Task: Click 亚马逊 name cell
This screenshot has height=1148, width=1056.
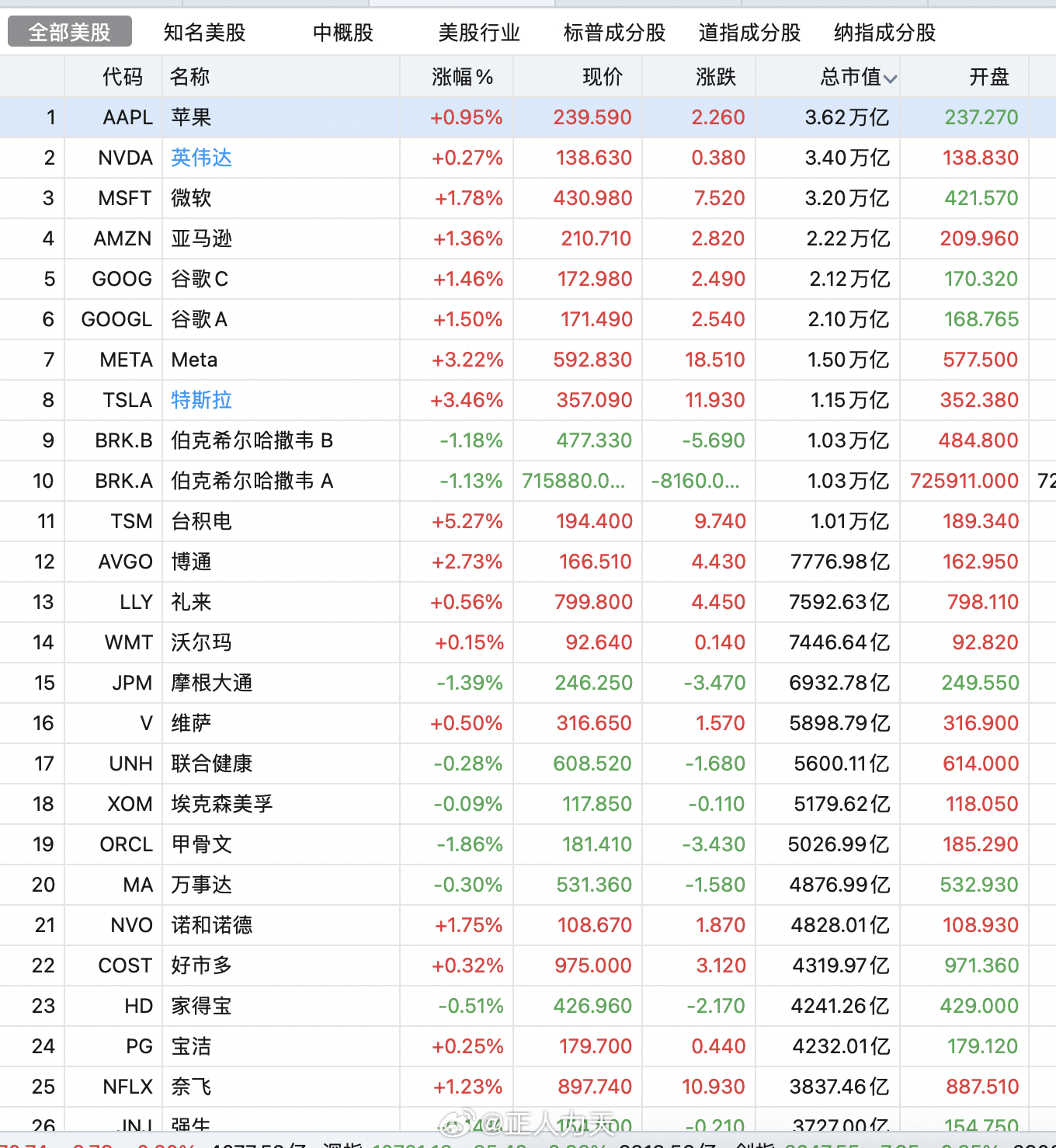Action: click(202, 238)
